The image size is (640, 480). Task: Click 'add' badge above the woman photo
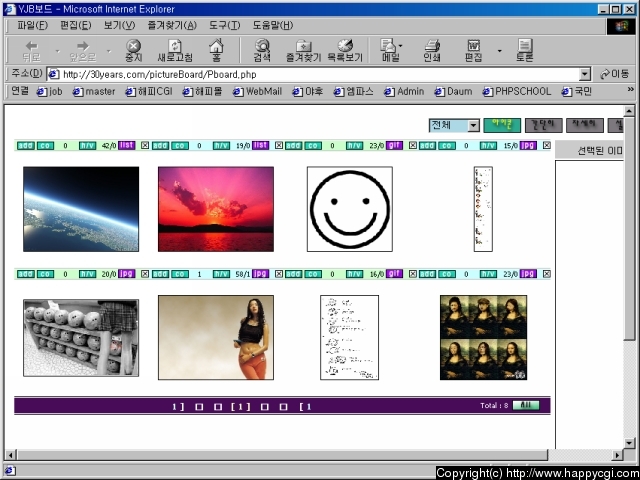pyautogui.click(x=160, y=274)
